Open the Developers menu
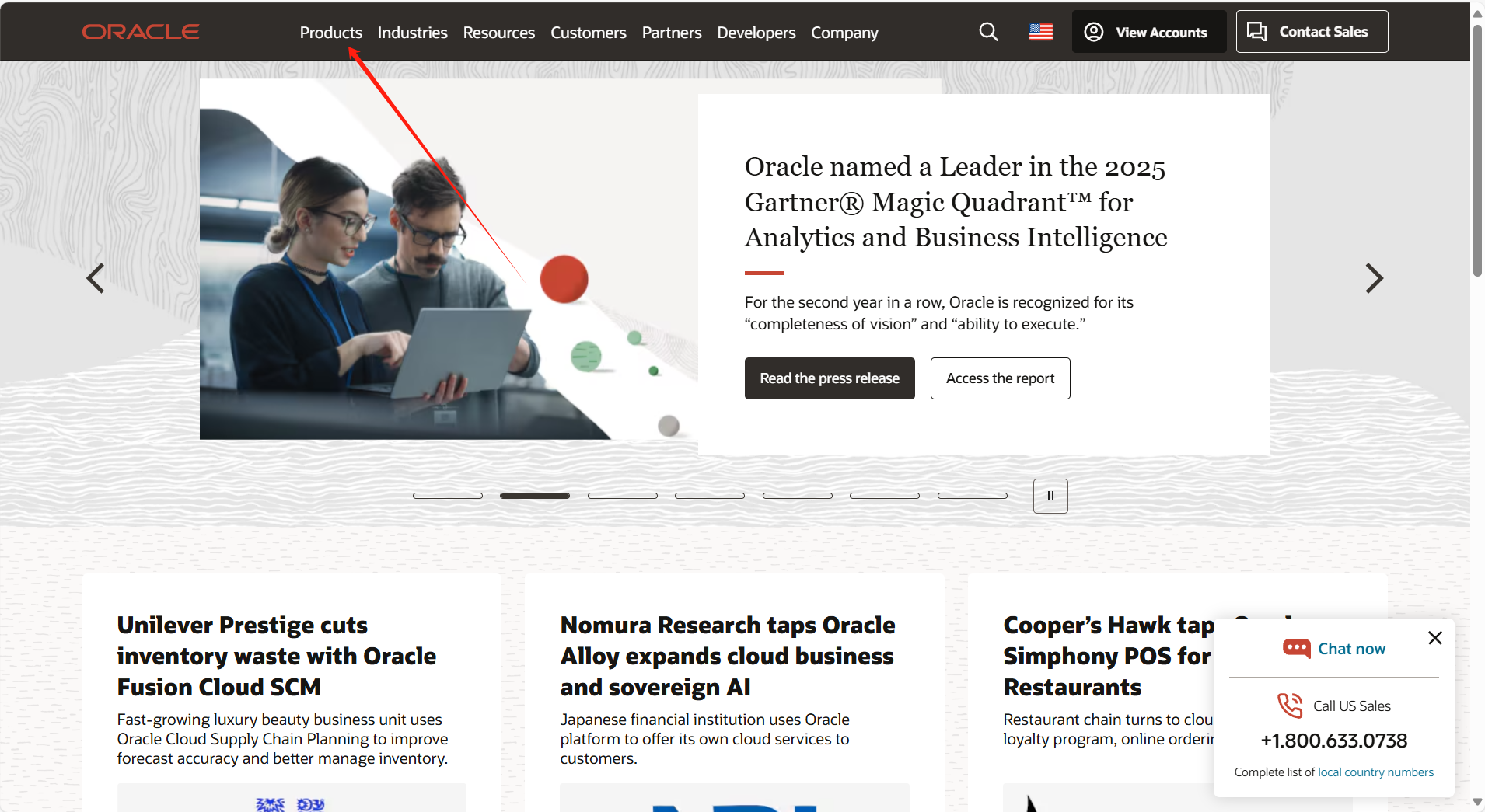Image resolution: width=1485 pixels, height=812 pixels. tap(756, 33)
